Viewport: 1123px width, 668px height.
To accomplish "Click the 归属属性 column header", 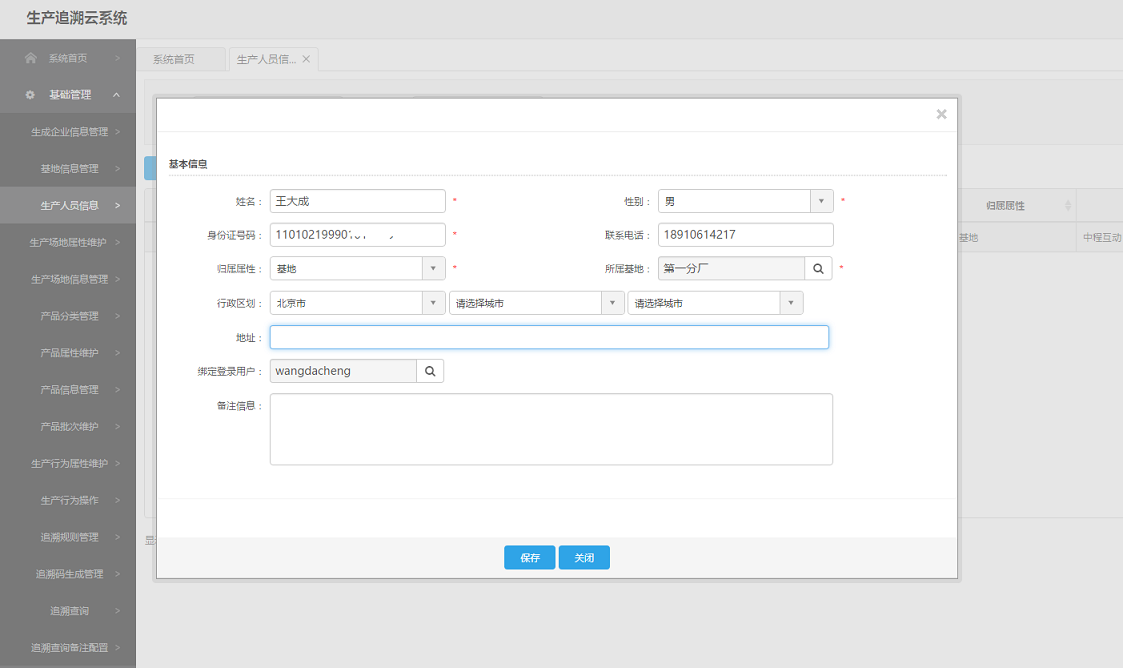I will coord(1005,205).
